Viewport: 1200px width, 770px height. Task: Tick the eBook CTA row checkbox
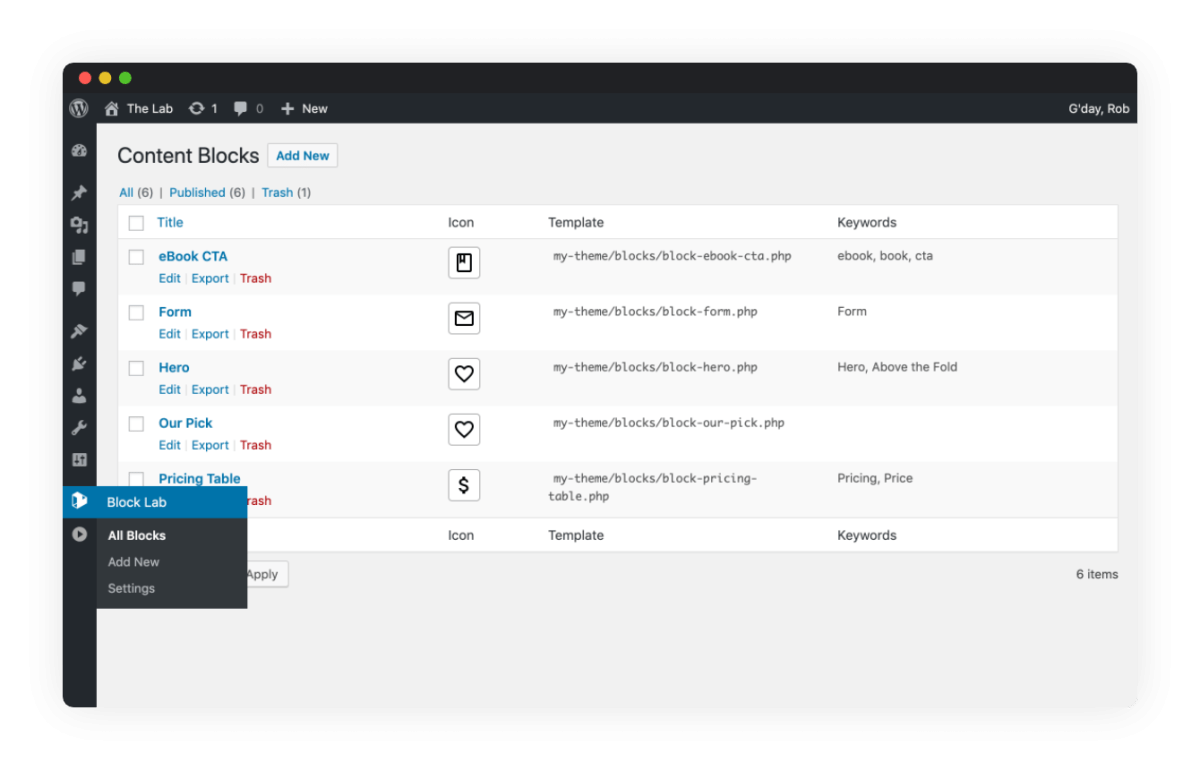coord(136,257)
